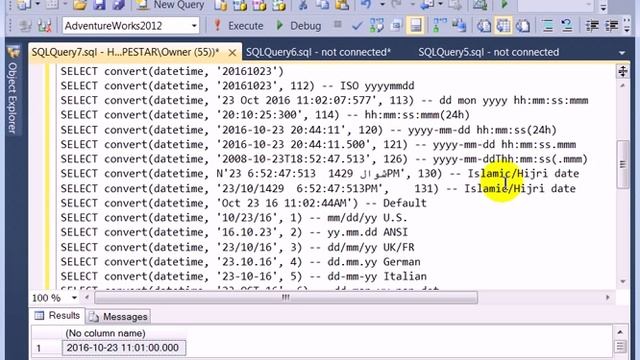
Task: Click the Undo arrow icon
Action: (x=366, y=5)
